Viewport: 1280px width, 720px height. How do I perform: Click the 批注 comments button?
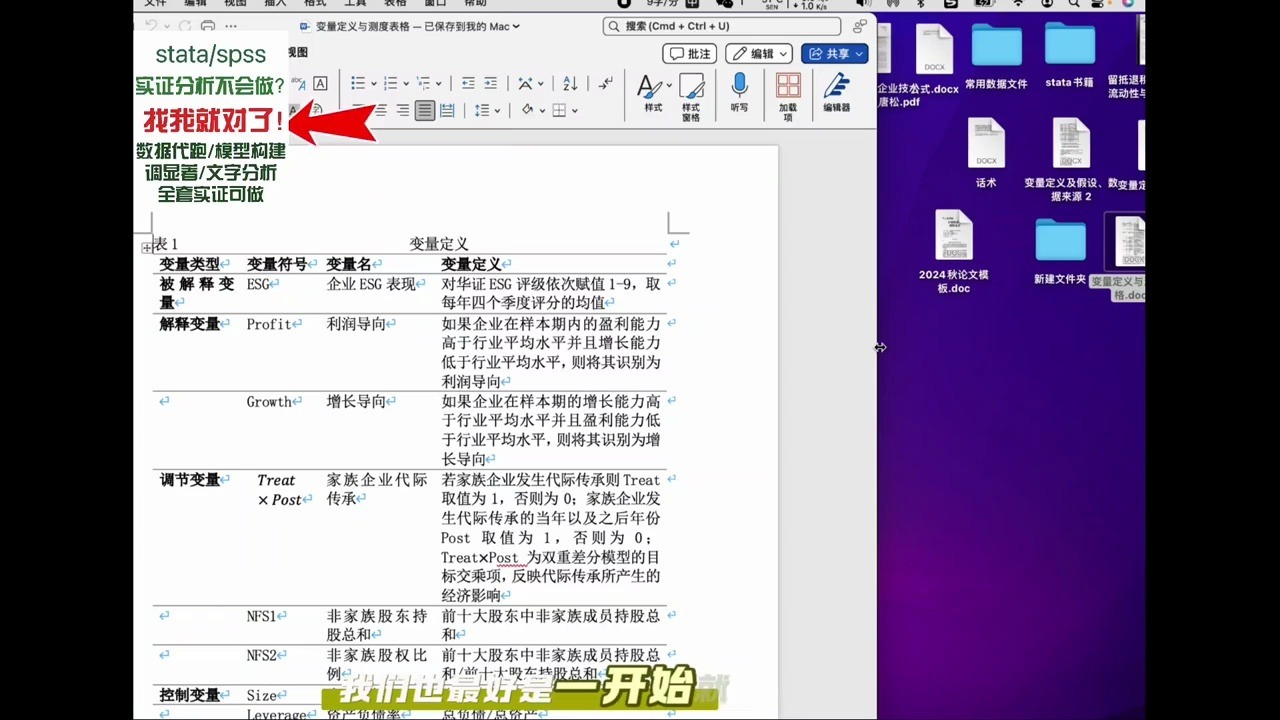[689, 54]
